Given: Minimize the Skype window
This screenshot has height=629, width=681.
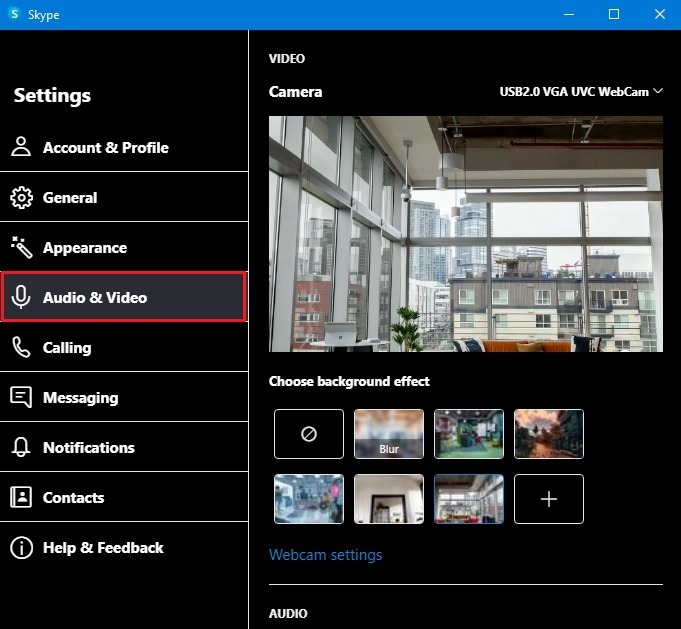Looking at the screenshot, I should 569,14.
